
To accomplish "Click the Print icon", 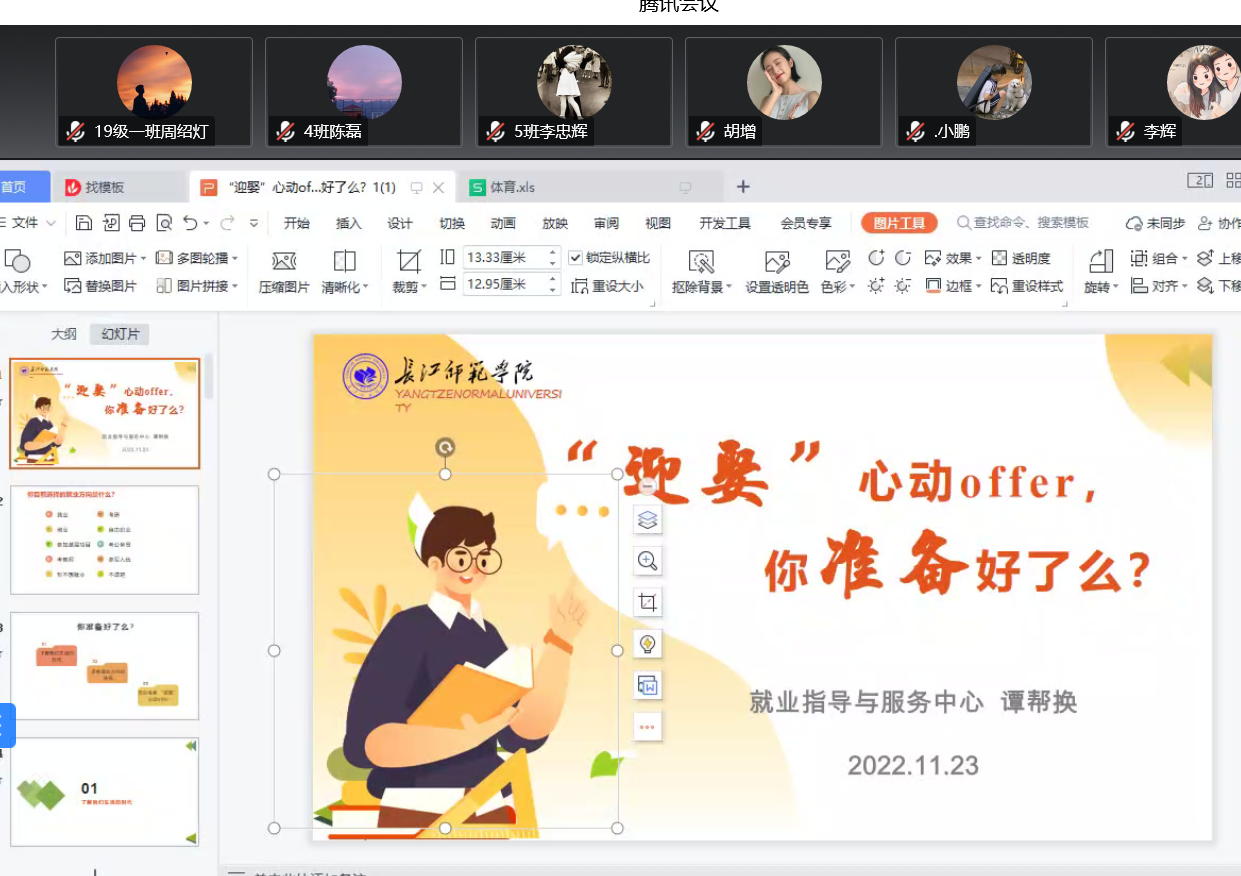I will click(137, 223).
